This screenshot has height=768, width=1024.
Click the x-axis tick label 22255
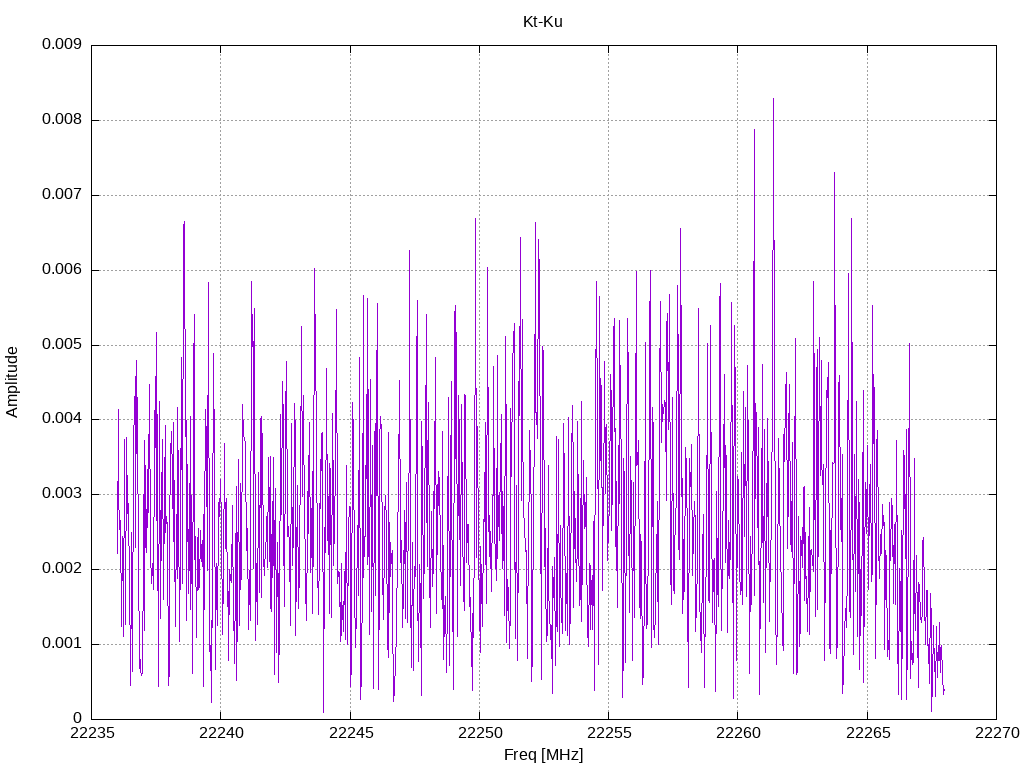pyautogui.click(x=609, y=733)
